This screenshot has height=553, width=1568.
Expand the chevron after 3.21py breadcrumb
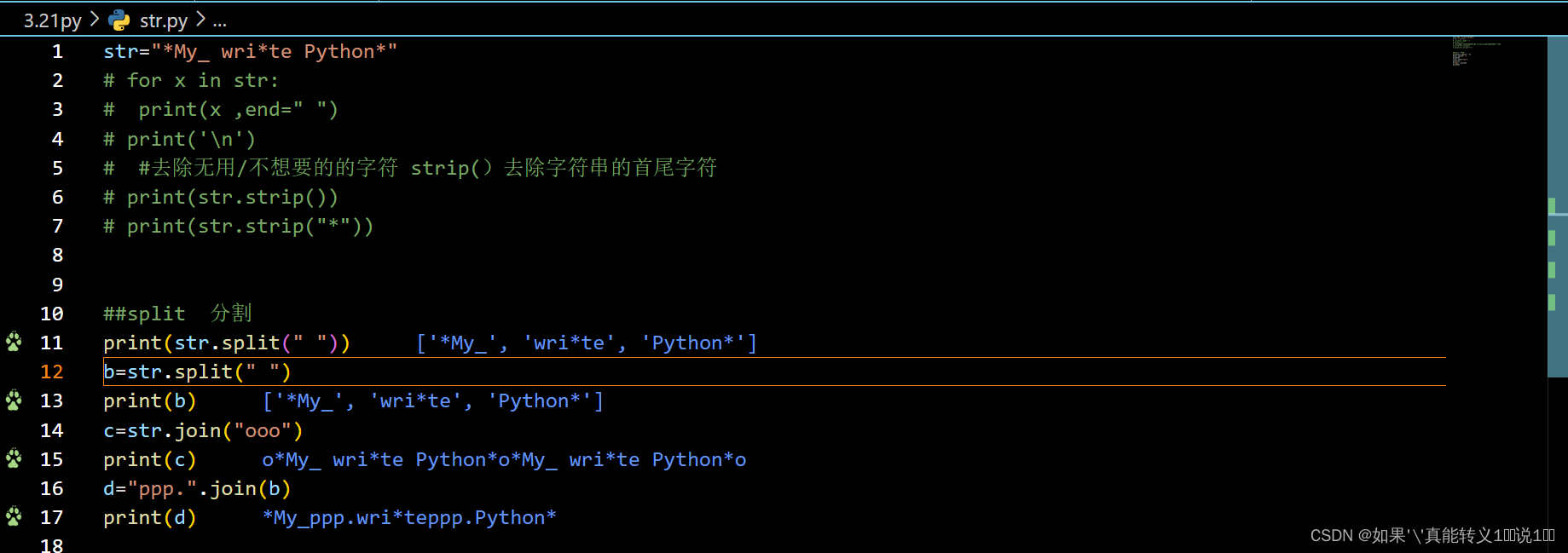(95, 19)
